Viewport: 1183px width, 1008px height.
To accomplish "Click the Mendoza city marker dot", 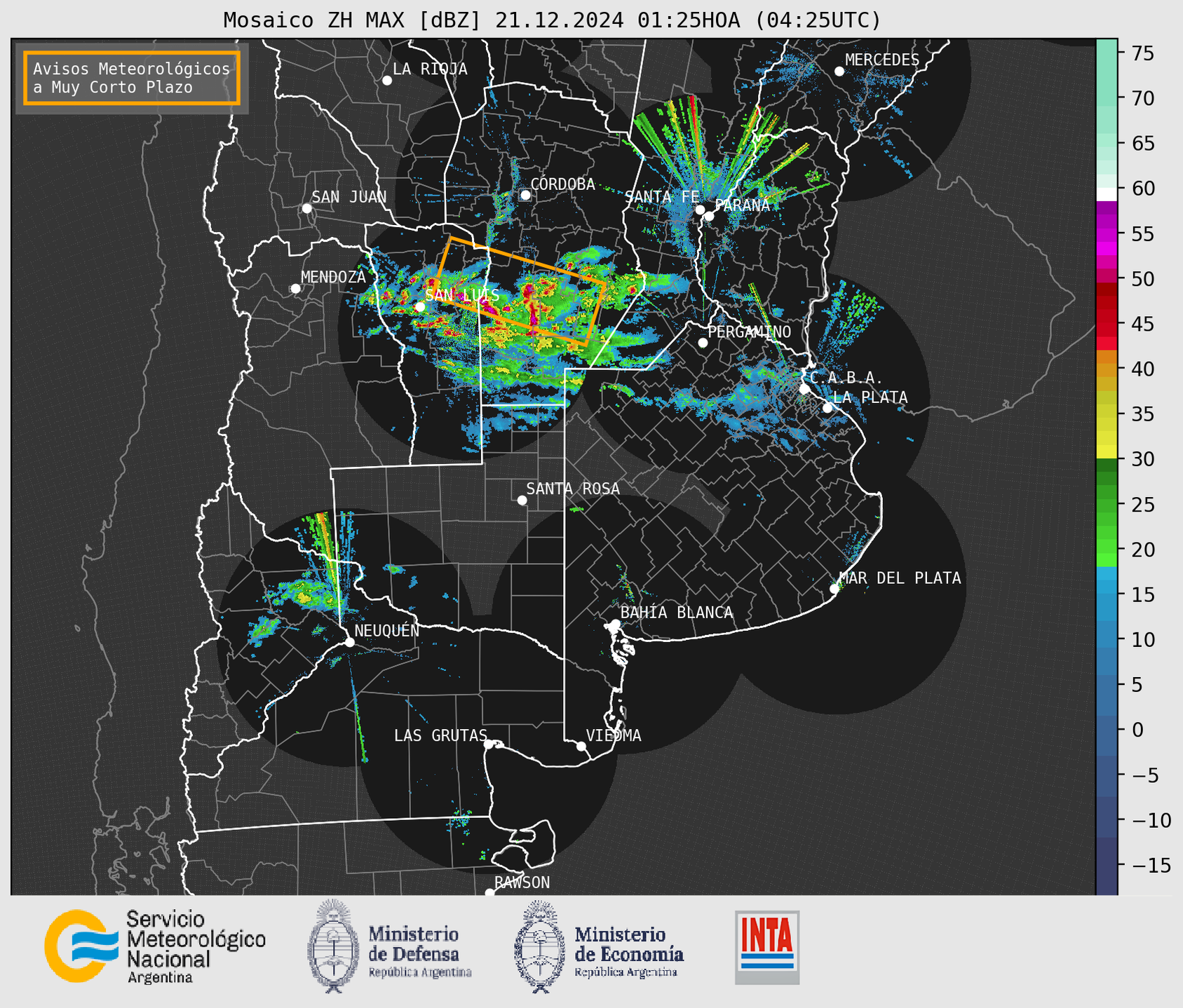I will pos(295,289).
